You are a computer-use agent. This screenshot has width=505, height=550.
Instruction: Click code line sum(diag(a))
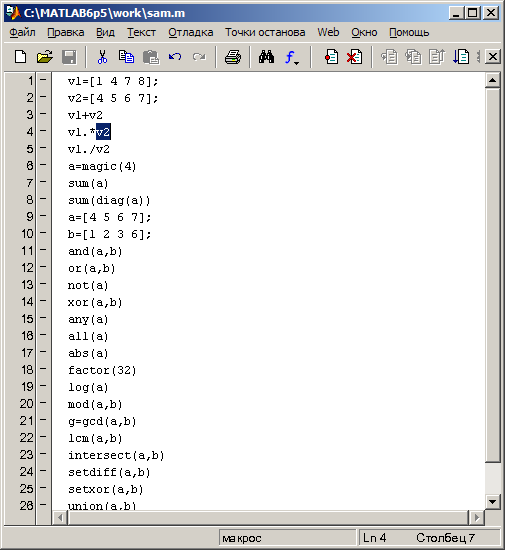pos(109,200)
